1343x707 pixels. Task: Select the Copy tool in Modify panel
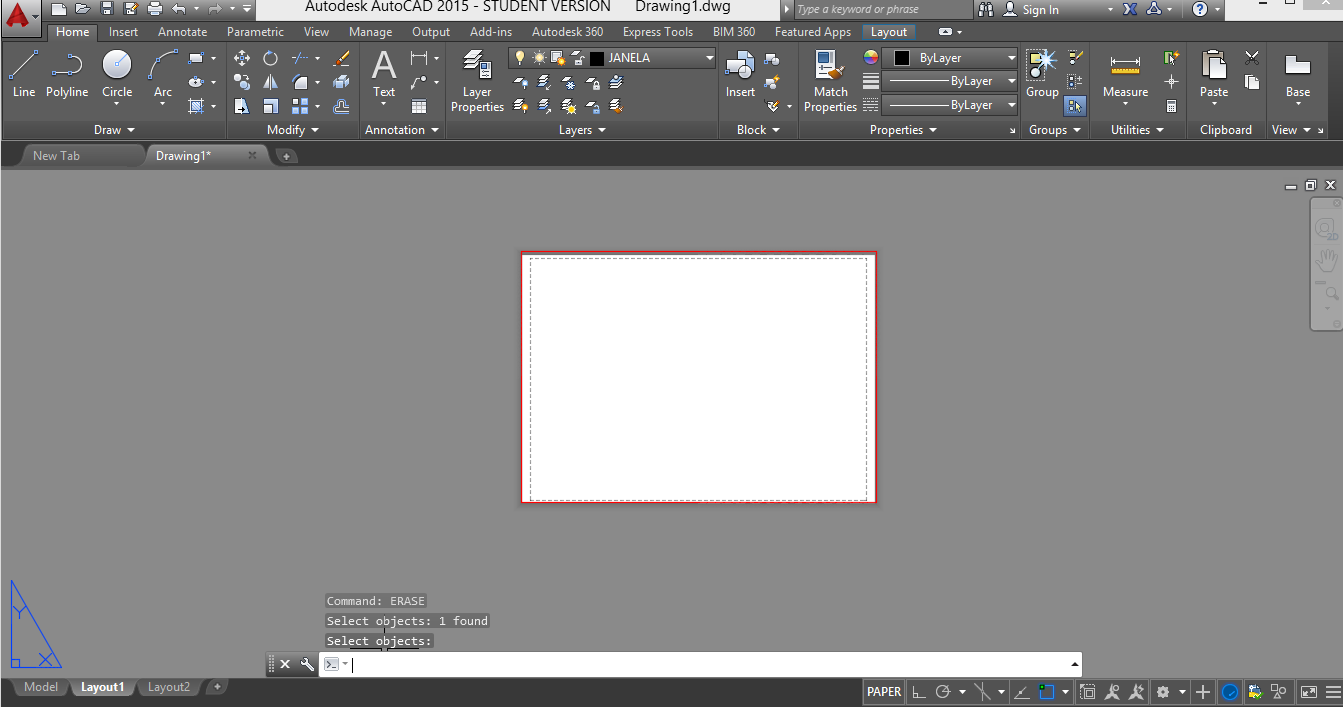pos(242,82)
